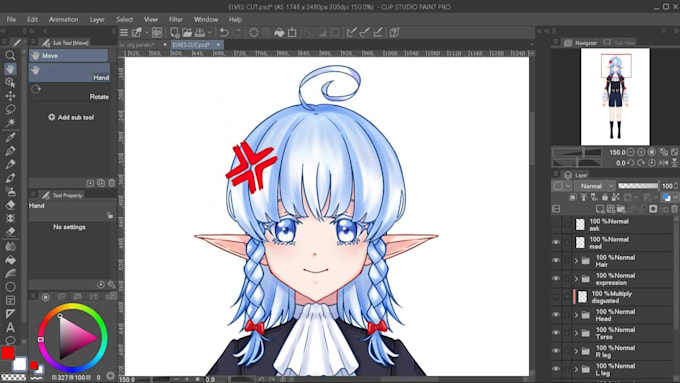
Task: Expand the 'expression' layer folder
Action: click(x=576, y=279)
